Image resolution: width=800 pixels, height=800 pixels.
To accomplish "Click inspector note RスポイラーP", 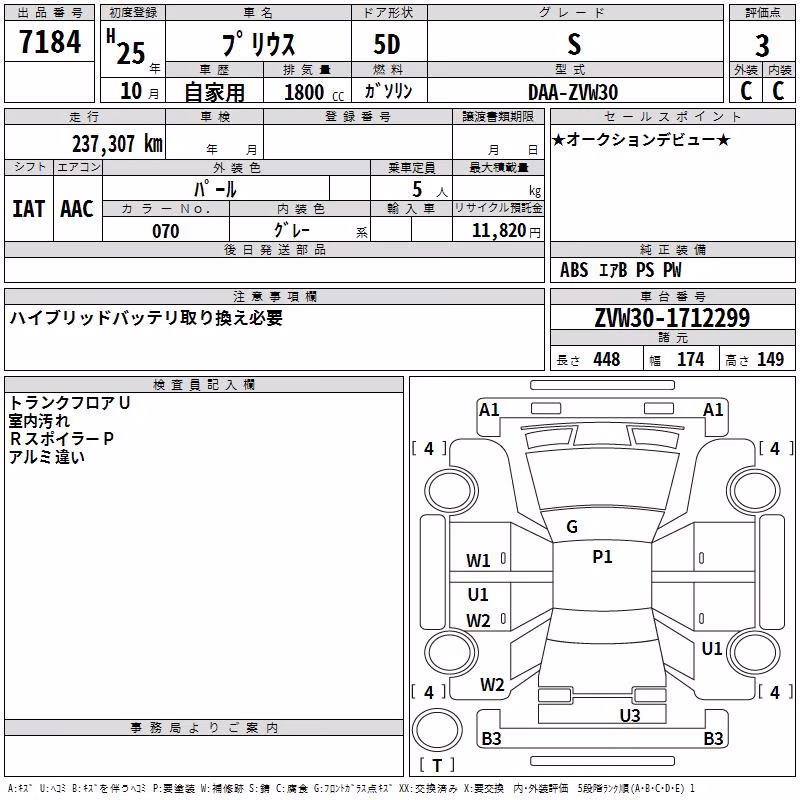I will (61, 439).
